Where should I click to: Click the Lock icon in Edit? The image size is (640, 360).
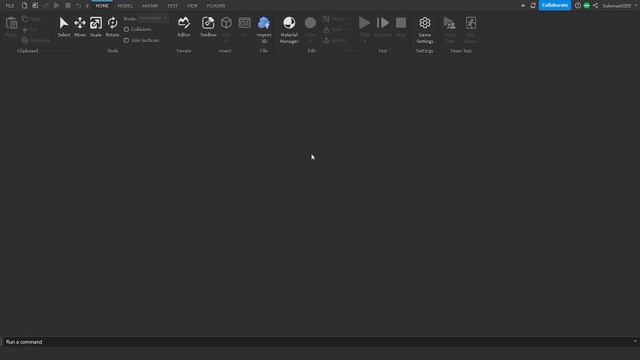326,29
